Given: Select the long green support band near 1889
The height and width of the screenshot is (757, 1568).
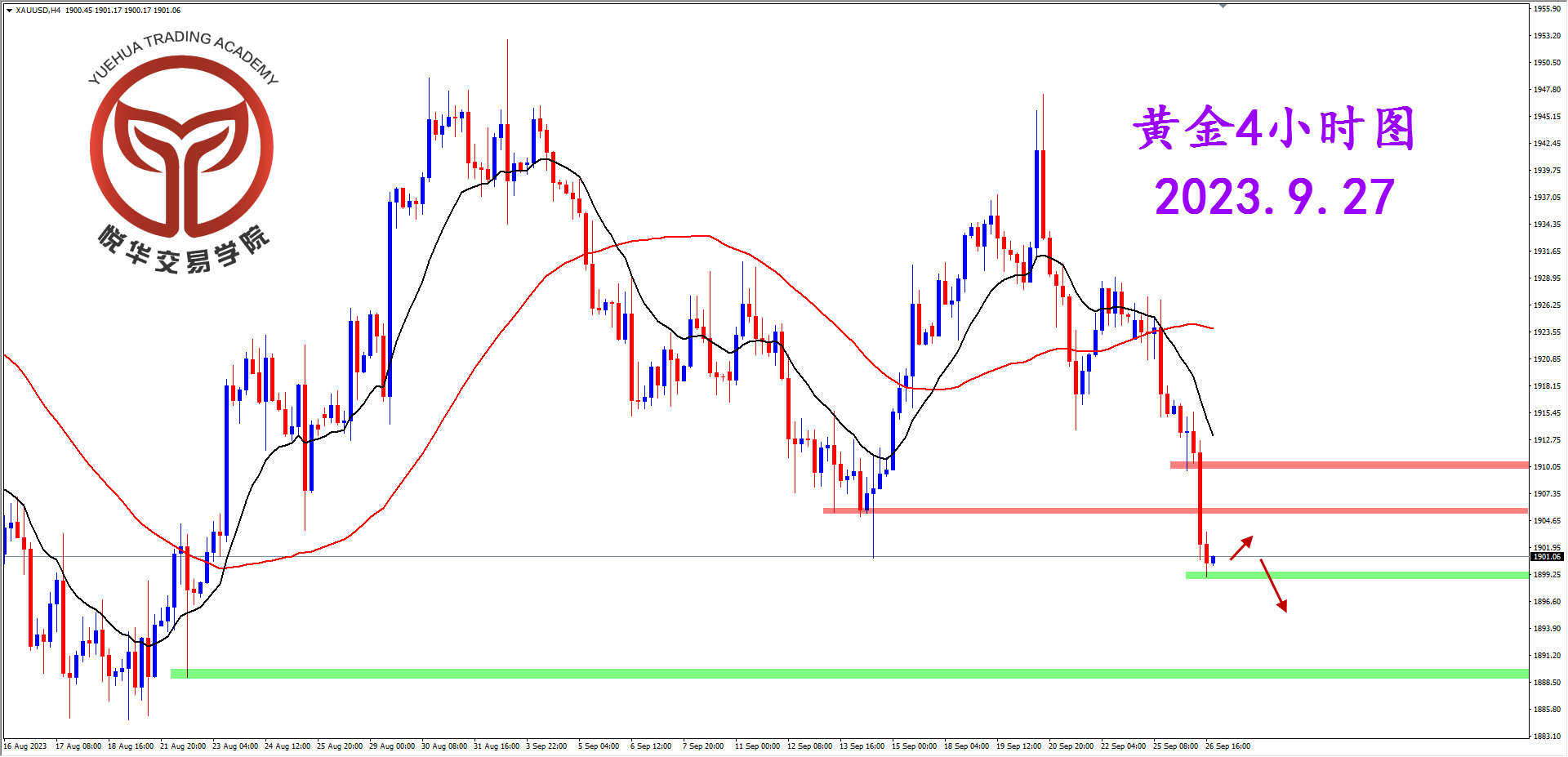Looking at the screenshot, I should click(x=849, y=674).
